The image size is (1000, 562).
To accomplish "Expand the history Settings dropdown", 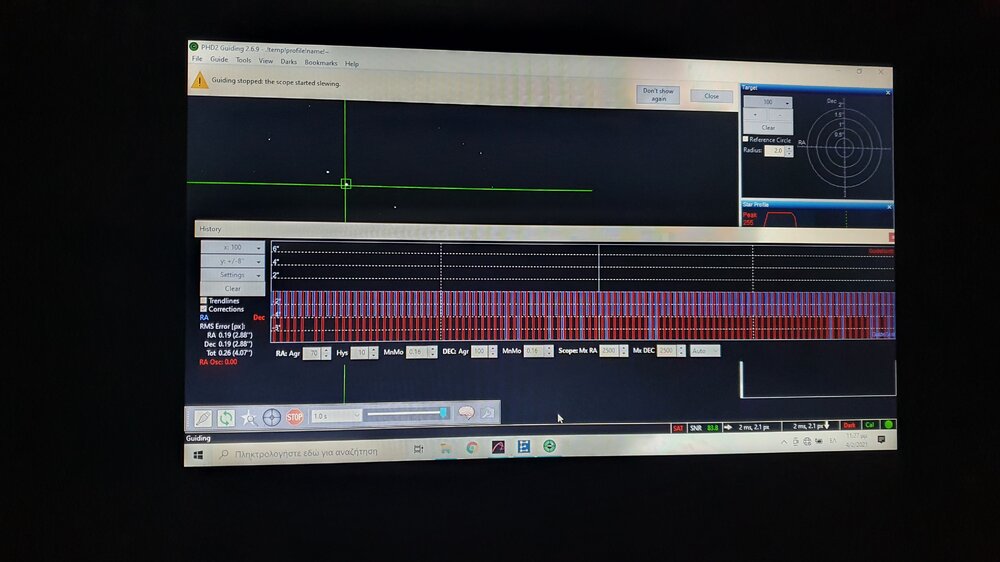I will (233, 275).
